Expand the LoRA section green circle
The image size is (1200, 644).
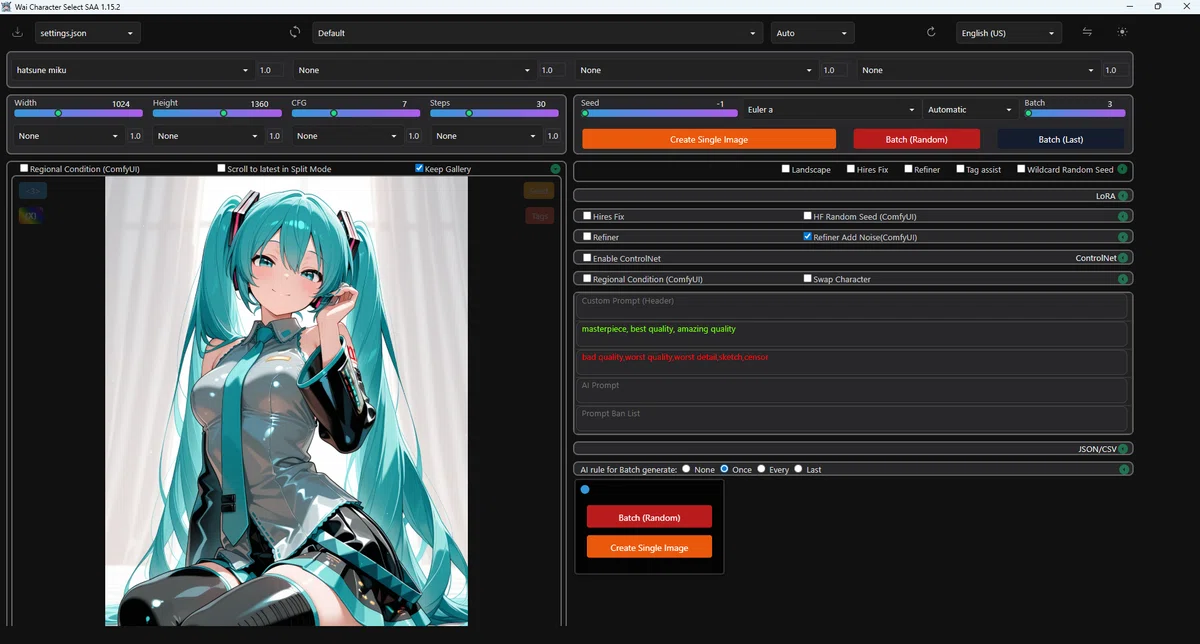[1123, 196]
